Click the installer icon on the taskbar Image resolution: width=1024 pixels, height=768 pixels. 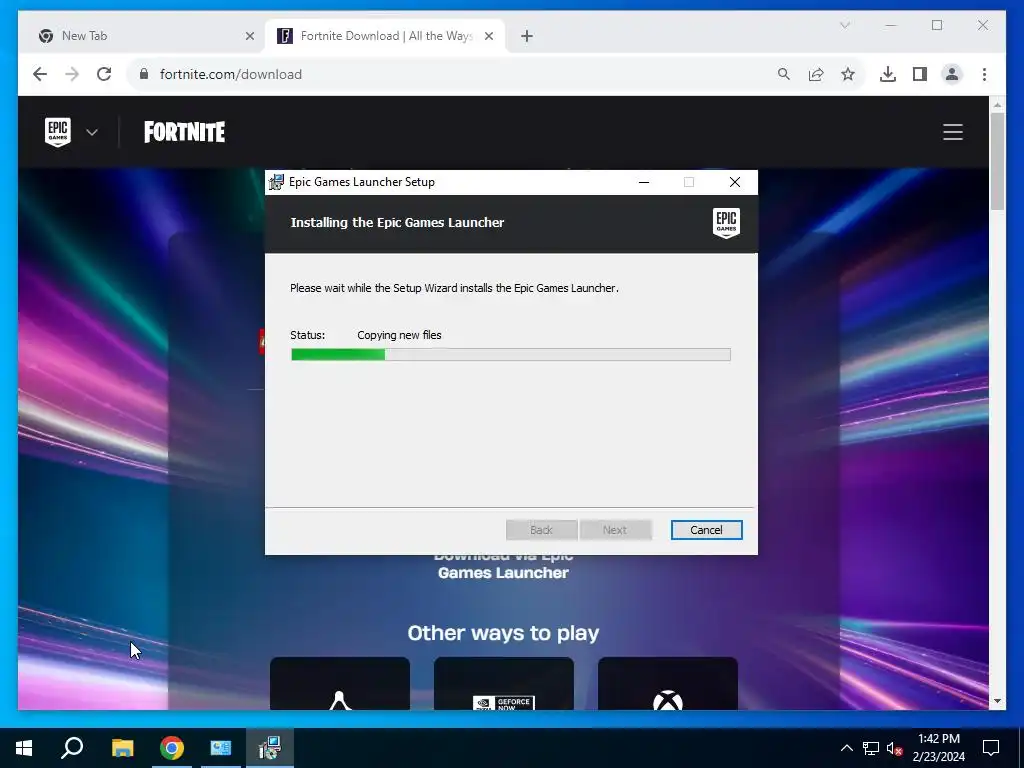(270, 748)
